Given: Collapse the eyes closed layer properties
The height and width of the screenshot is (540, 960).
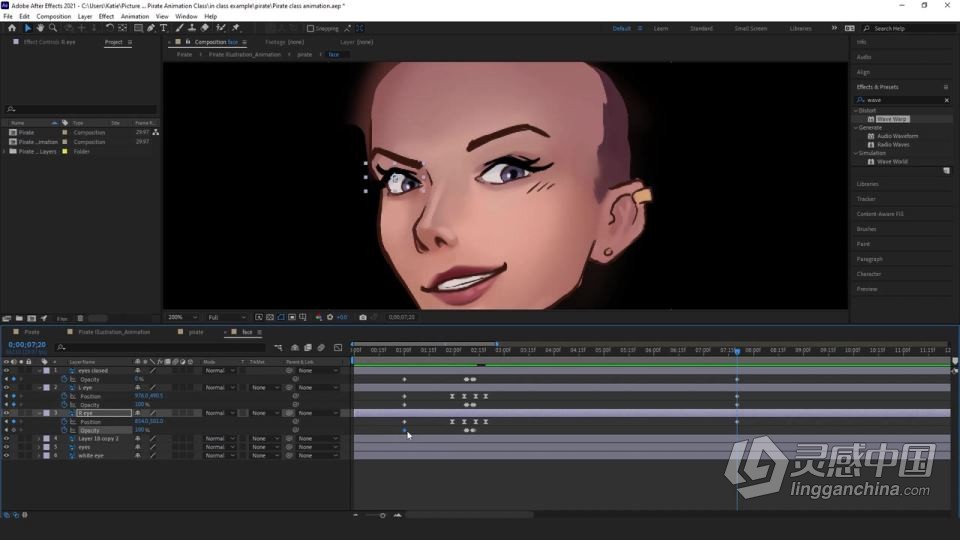Looking at the screenshot, I should coord(39,370).
